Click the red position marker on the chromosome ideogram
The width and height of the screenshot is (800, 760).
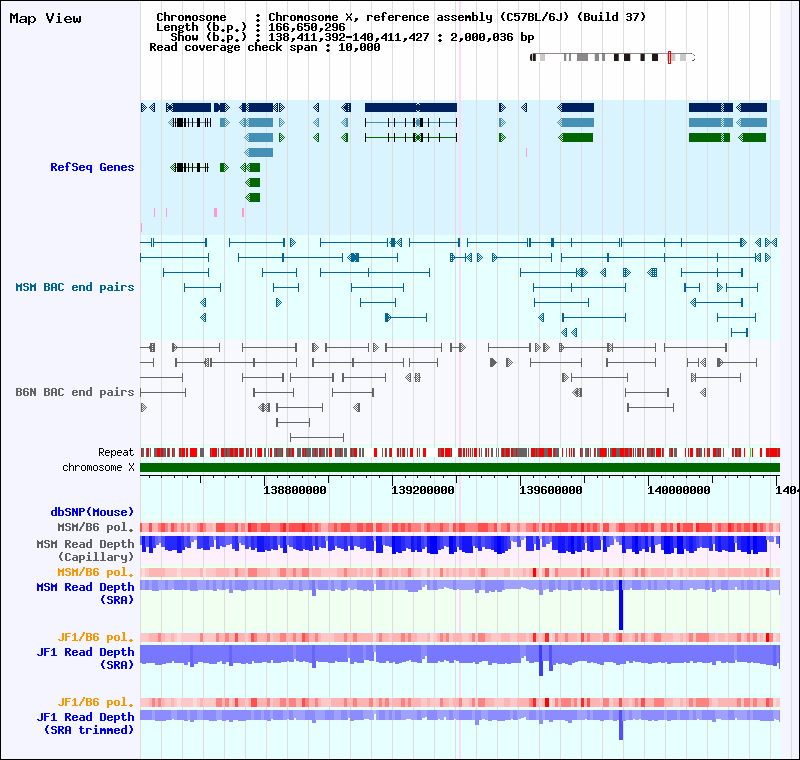click(669, 58)
